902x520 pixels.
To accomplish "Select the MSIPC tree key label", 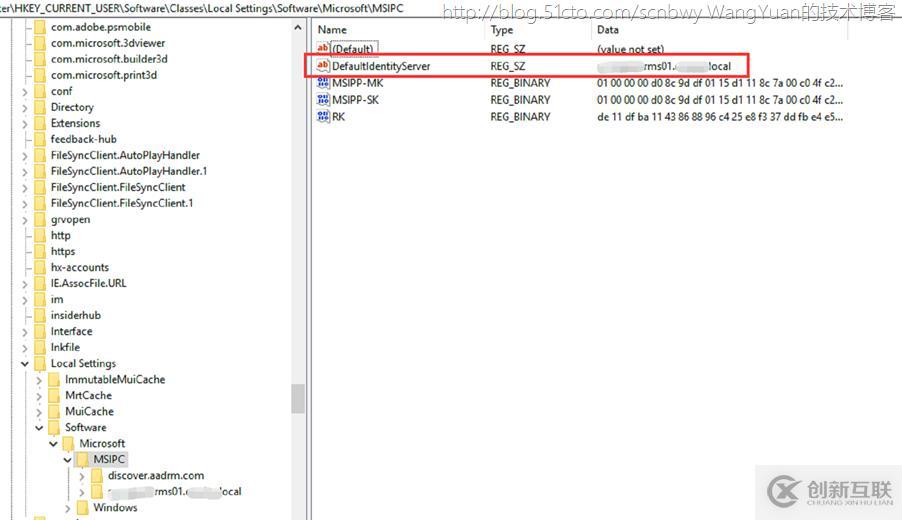I will 109,460.
